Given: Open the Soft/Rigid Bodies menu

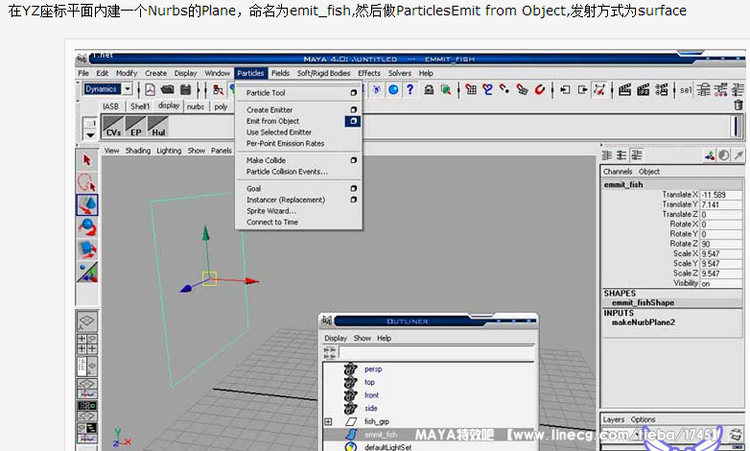Looking at the screenshot, I should pos(324,73).
